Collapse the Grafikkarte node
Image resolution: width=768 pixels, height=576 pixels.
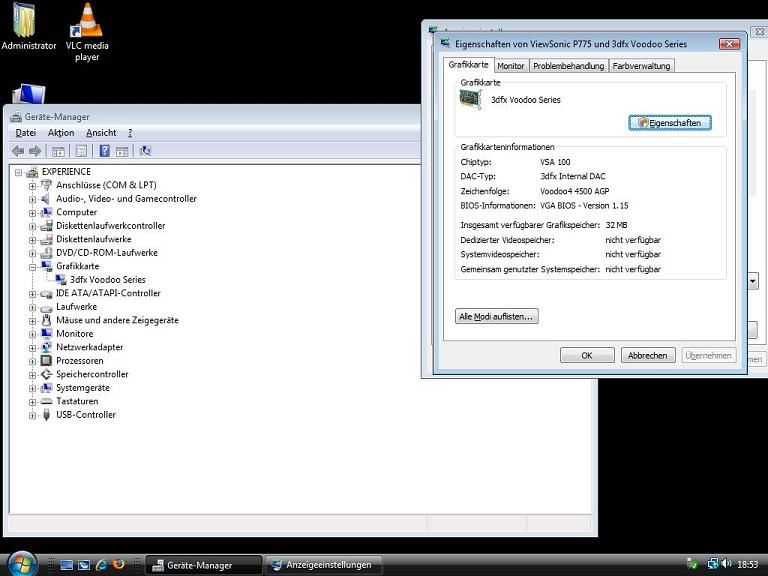pyautogui.click(x=32, y=267)
